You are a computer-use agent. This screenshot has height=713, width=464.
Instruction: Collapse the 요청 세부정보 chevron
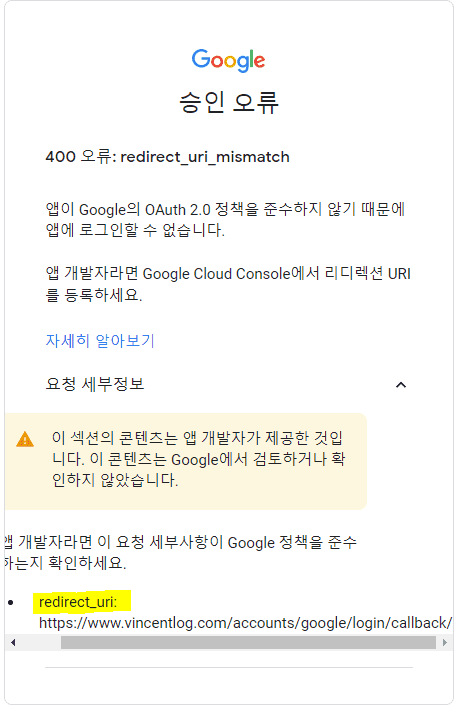click(x=401, y=385)
